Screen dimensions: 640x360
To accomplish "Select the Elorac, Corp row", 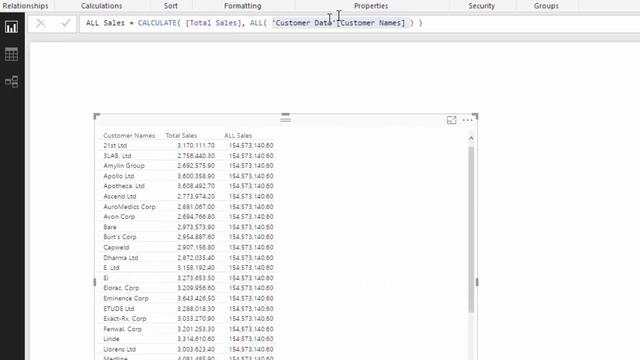I will [188, 288].
